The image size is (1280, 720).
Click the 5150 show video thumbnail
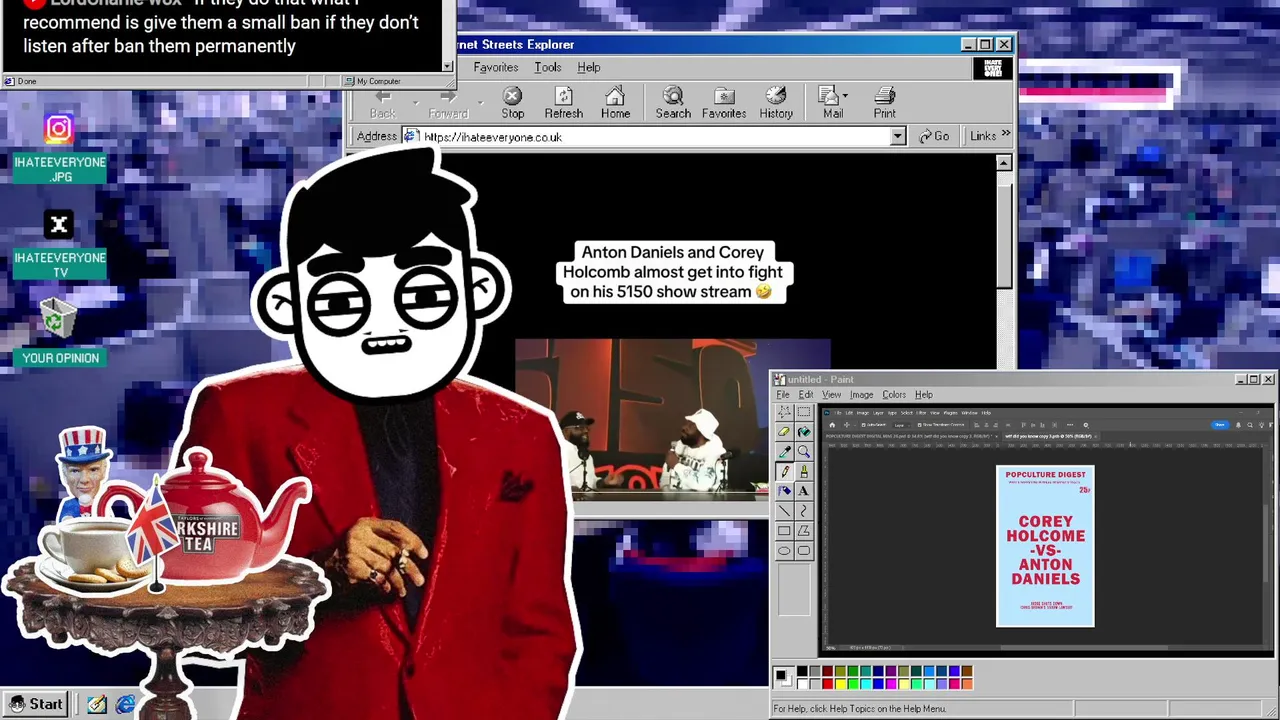click(672, 420)
